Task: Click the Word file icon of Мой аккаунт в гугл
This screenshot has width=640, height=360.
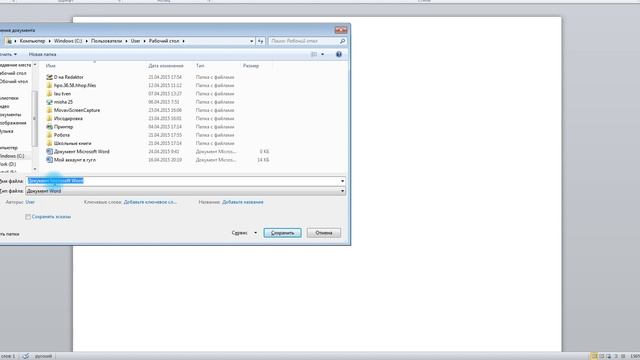Action: click(49, 160)
